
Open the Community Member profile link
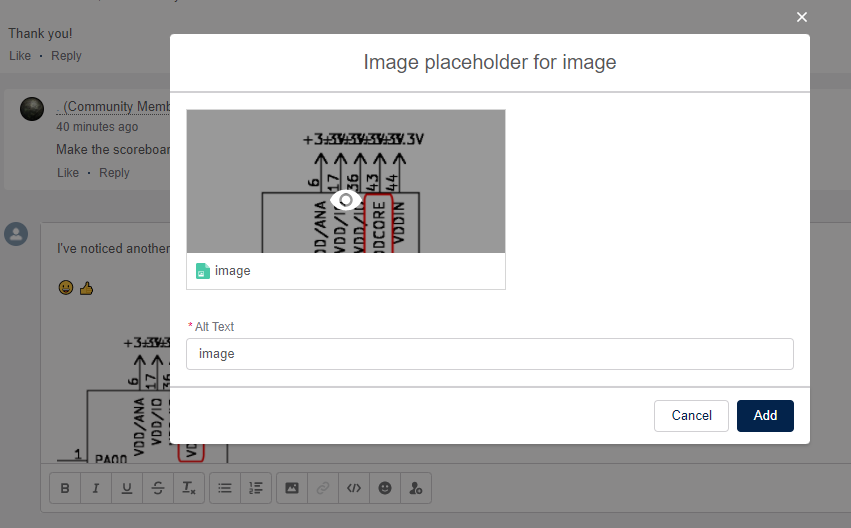point(113,107)
